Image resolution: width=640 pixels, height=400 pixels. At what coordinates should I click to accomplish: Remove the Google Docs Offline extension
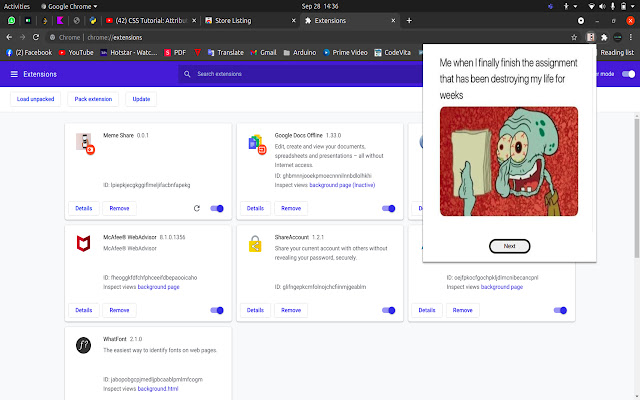click(x=291, y=208)
